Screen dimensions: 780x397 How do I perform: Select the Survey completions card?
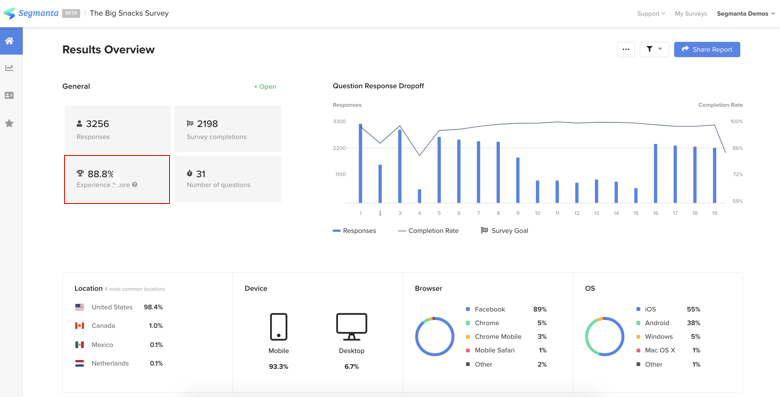coord(228,128)
